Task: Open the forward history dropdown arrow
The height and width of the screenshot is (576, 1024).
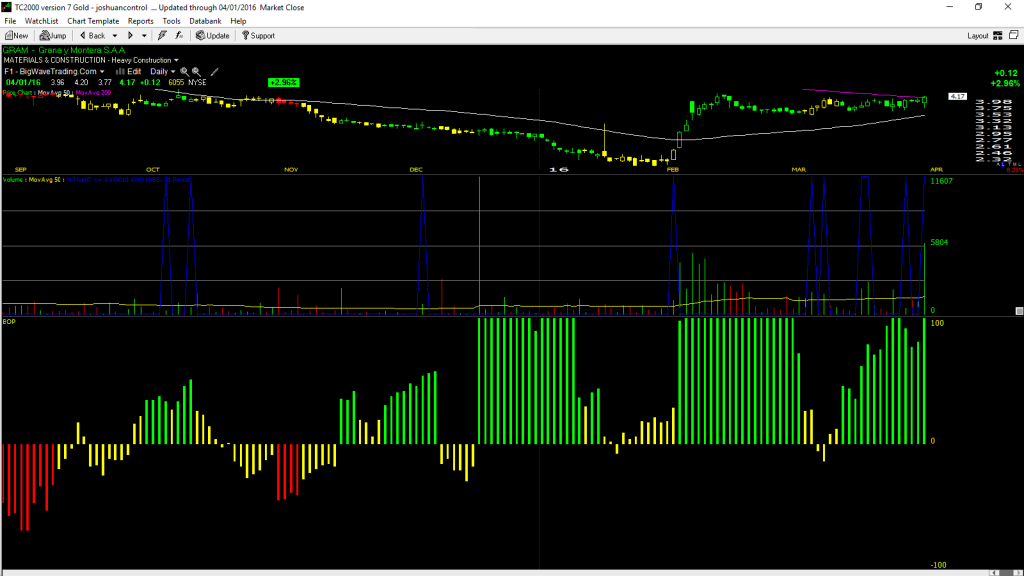Action: 144,36
